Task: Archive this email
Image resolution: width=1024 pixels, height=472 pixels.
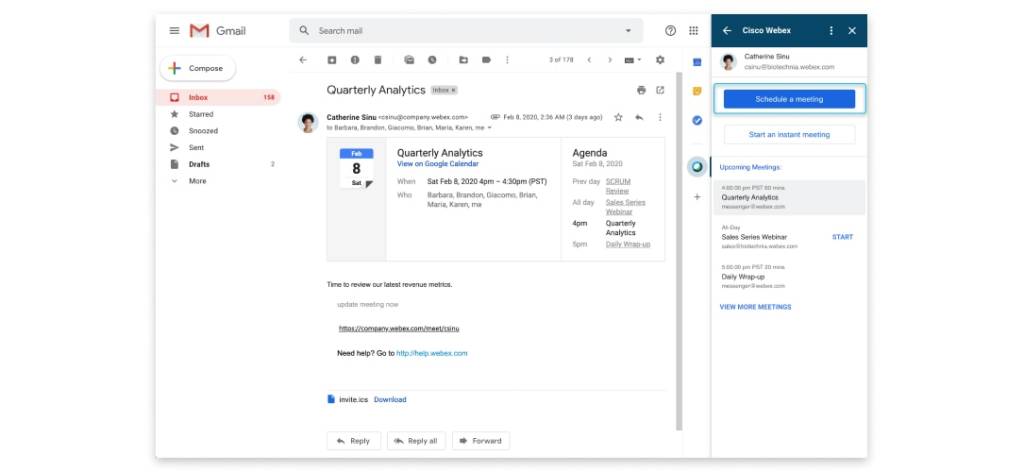Action: click(332, 59)
